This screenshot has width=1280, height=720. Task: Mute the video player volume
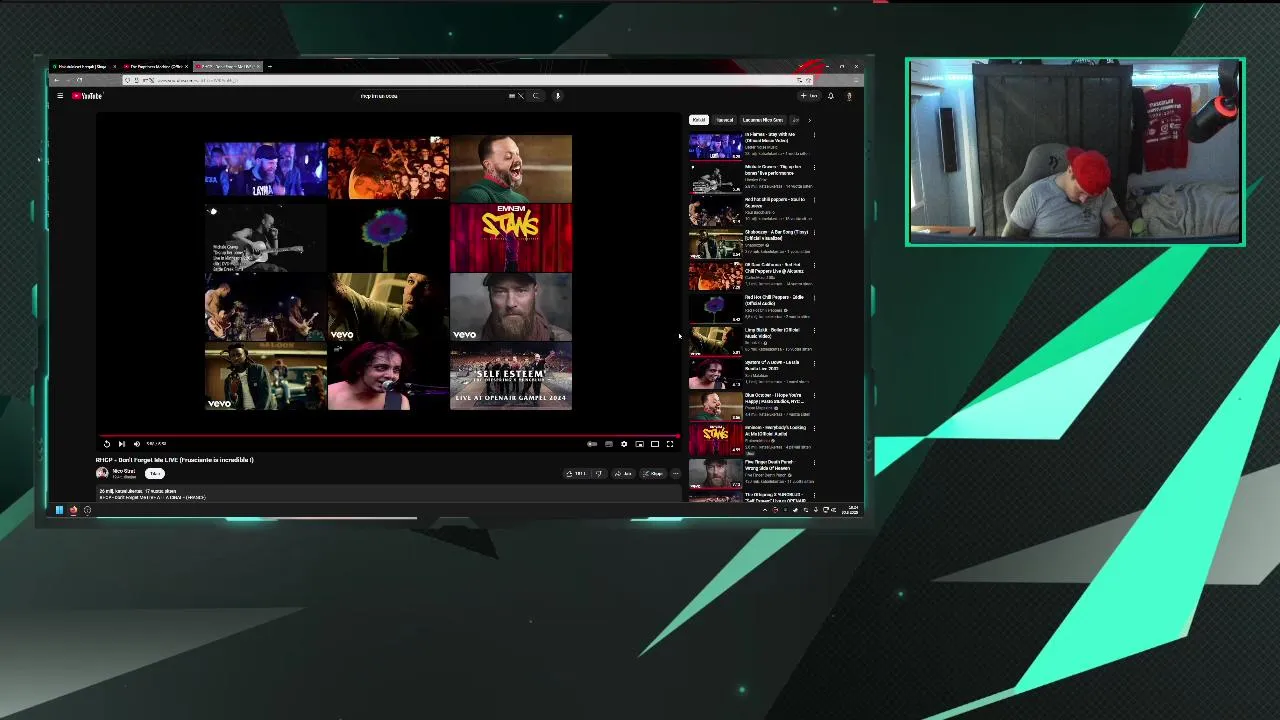click(137, 444)
